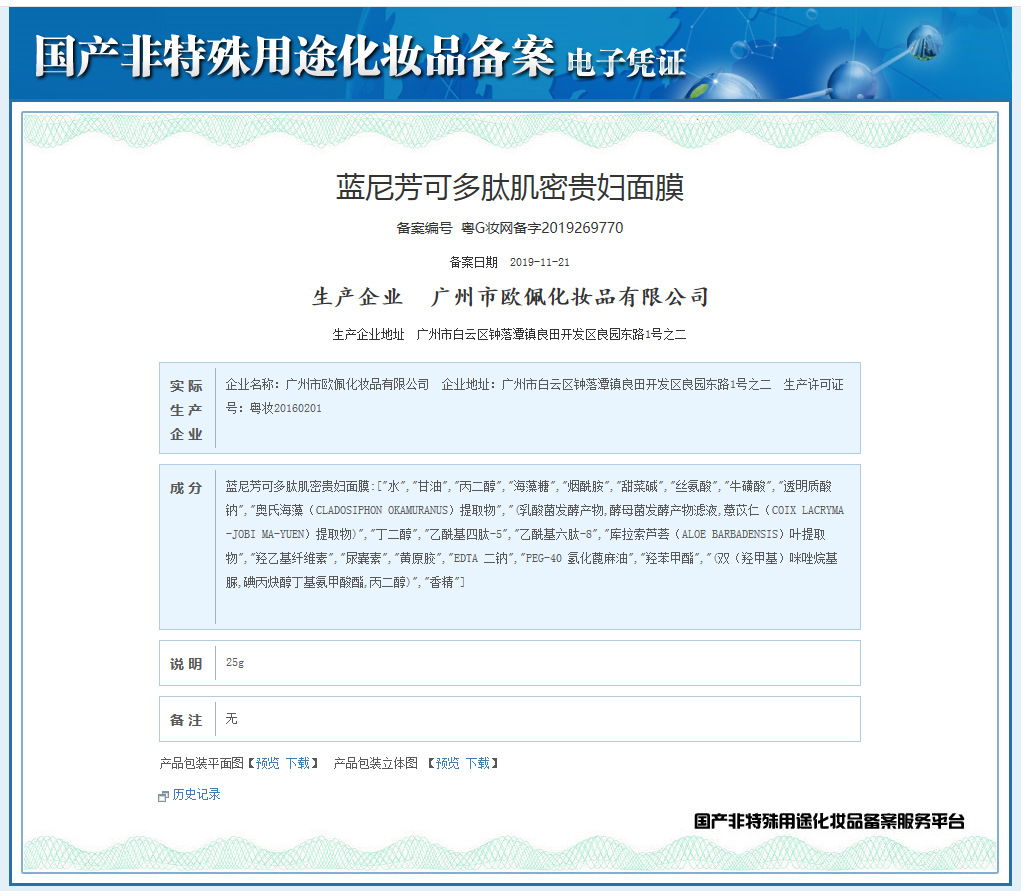Click the 实际生产企业 section label
The width and height of the screenshot is (1021, 891).
(x=186, y=409)
